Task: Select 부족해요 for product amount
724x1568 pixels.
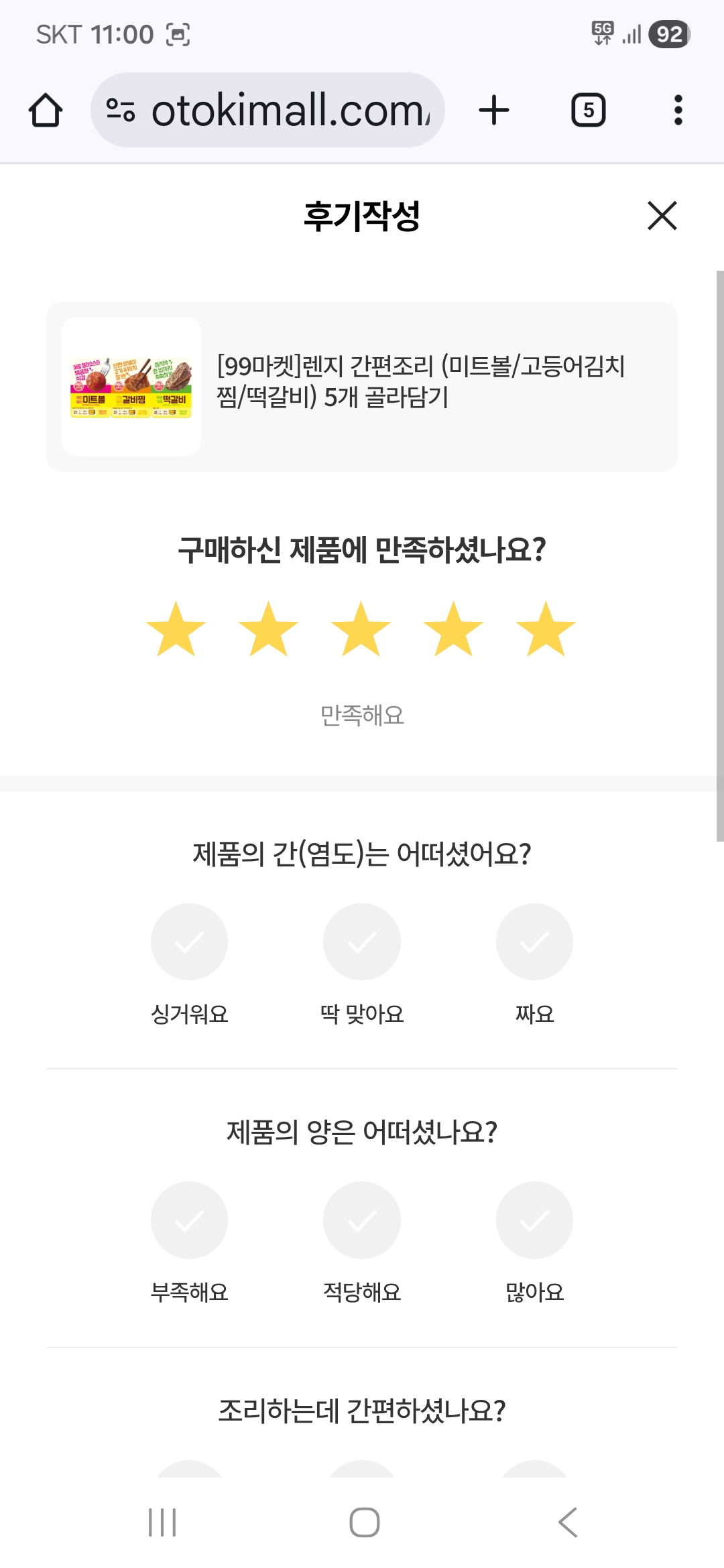Action: pos(189,1220)
